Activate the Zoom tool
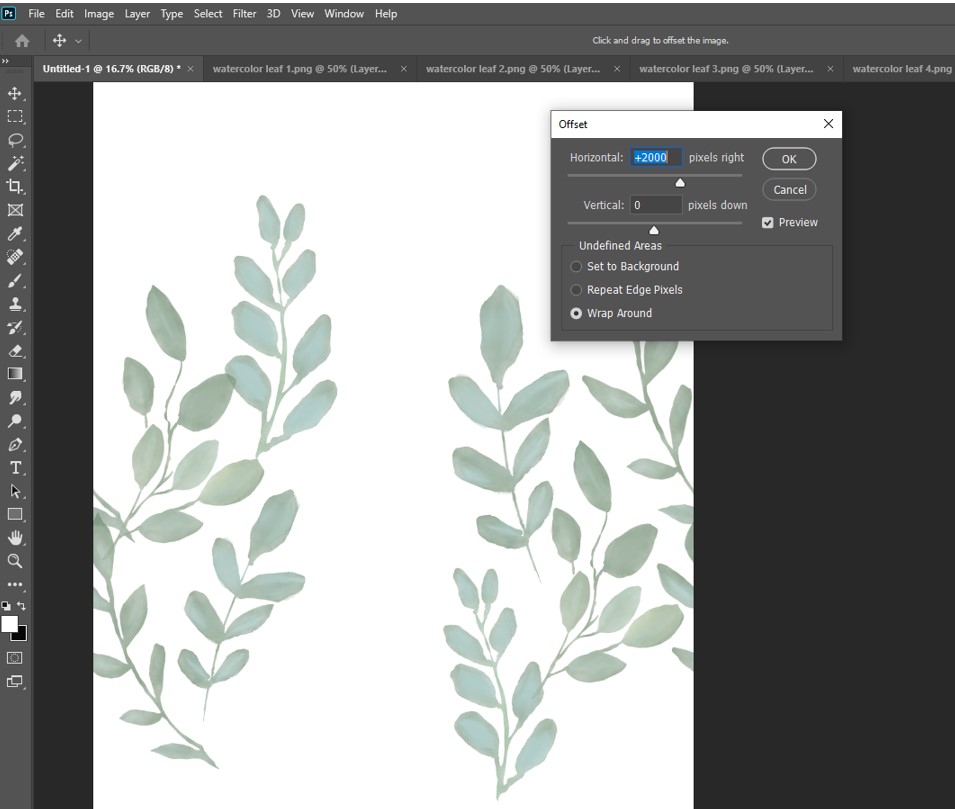The height and width of the screenshot is (809, 955). [15, 561]
